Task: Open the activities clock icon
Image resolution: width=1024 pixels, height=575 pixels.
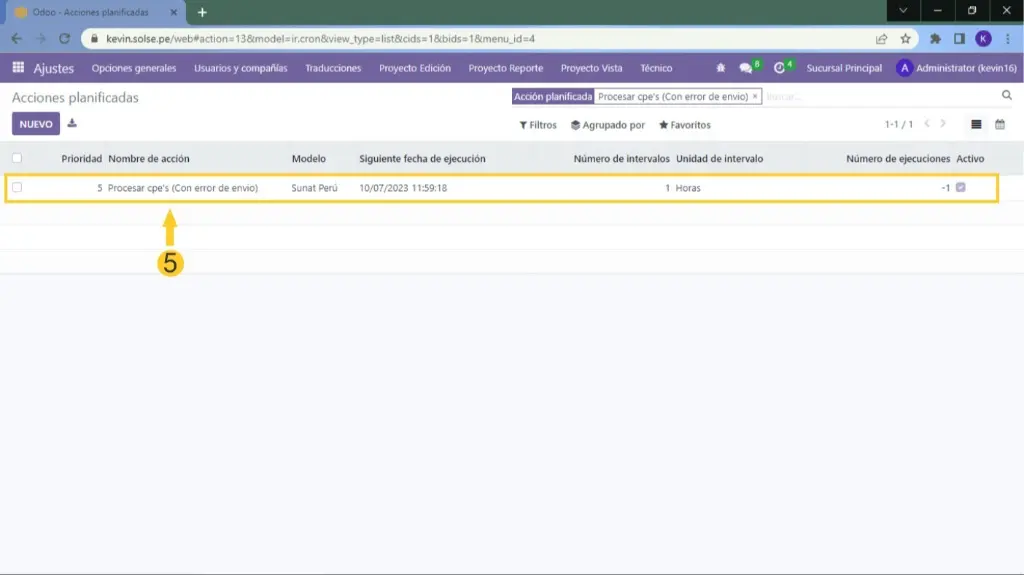Action: 780,68
